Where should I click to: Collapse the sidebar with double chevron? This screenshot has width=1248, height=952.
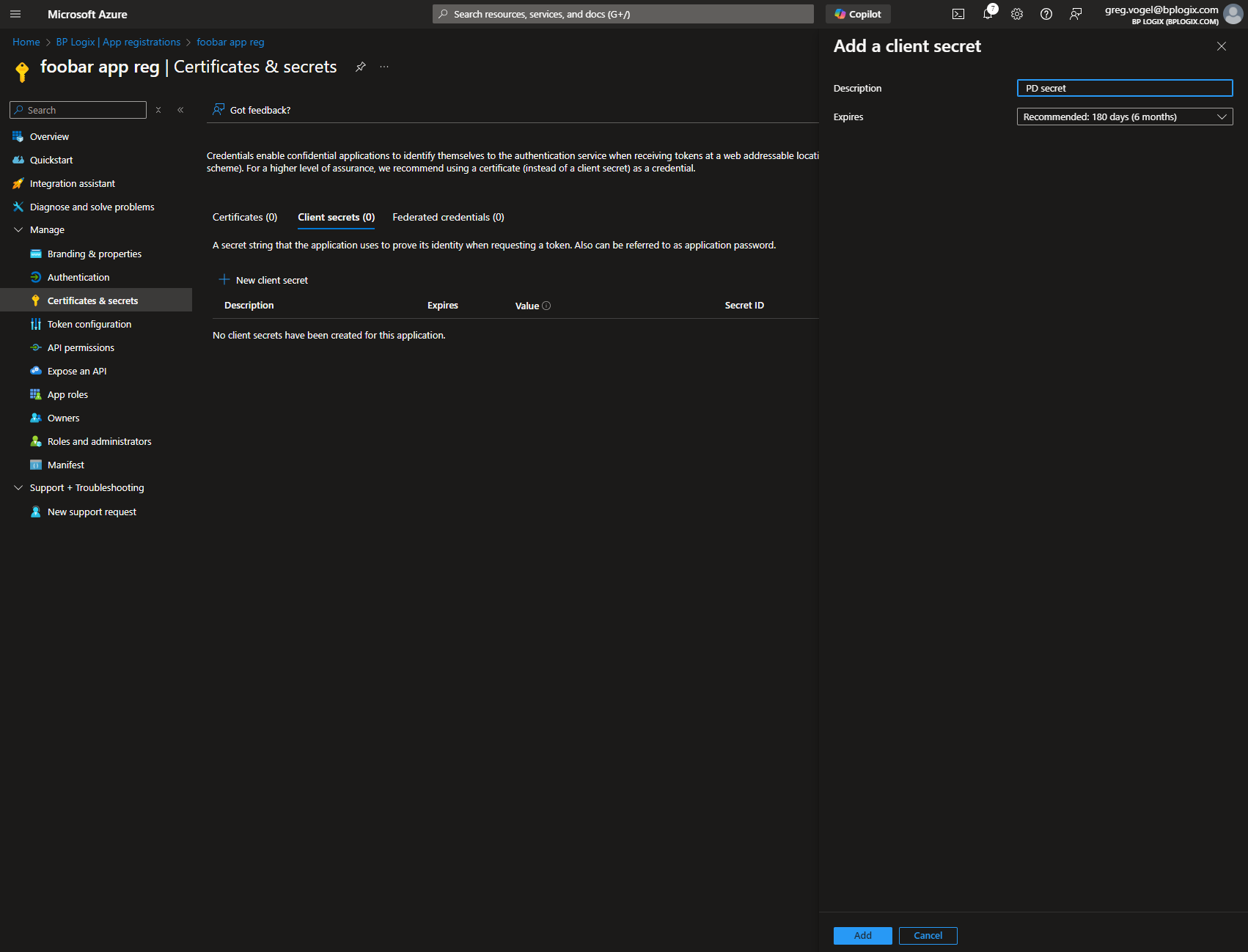click(x=180, y=110)
